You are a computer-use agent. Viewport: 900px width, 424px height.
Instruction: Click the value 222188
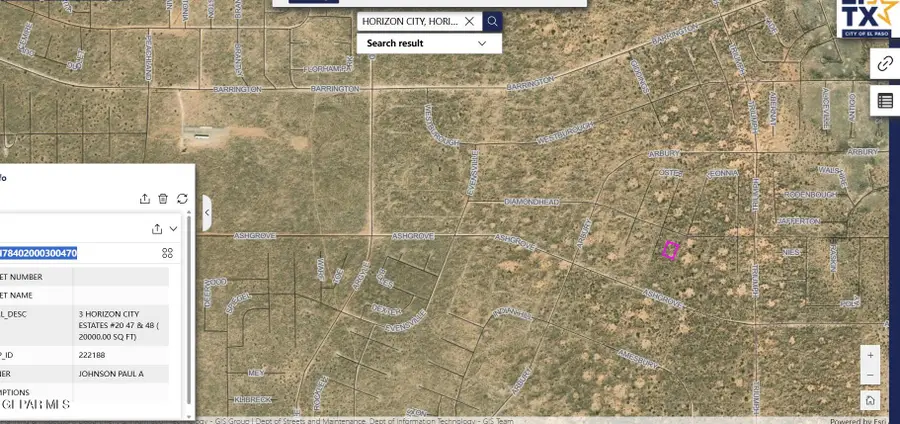(92, 355)
